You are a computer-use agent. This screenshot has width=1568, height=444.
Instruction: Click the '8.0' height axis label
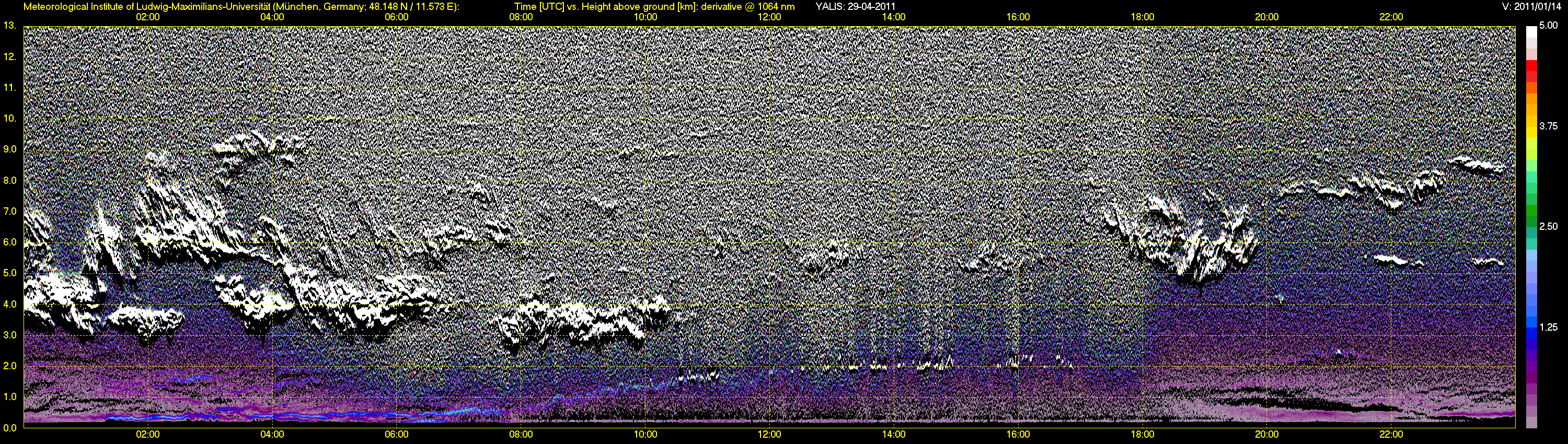(x=9, y=180)
